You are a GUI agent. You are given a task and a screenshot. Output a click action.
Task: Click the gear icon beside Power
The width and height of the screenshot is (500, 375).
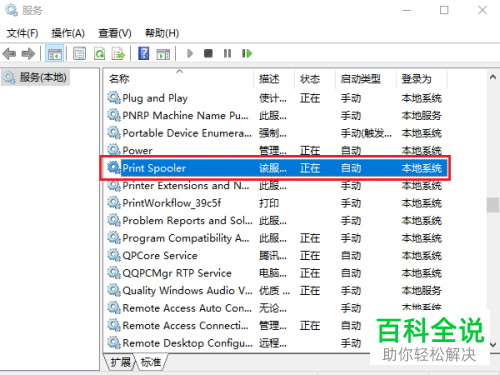(114, 150)
